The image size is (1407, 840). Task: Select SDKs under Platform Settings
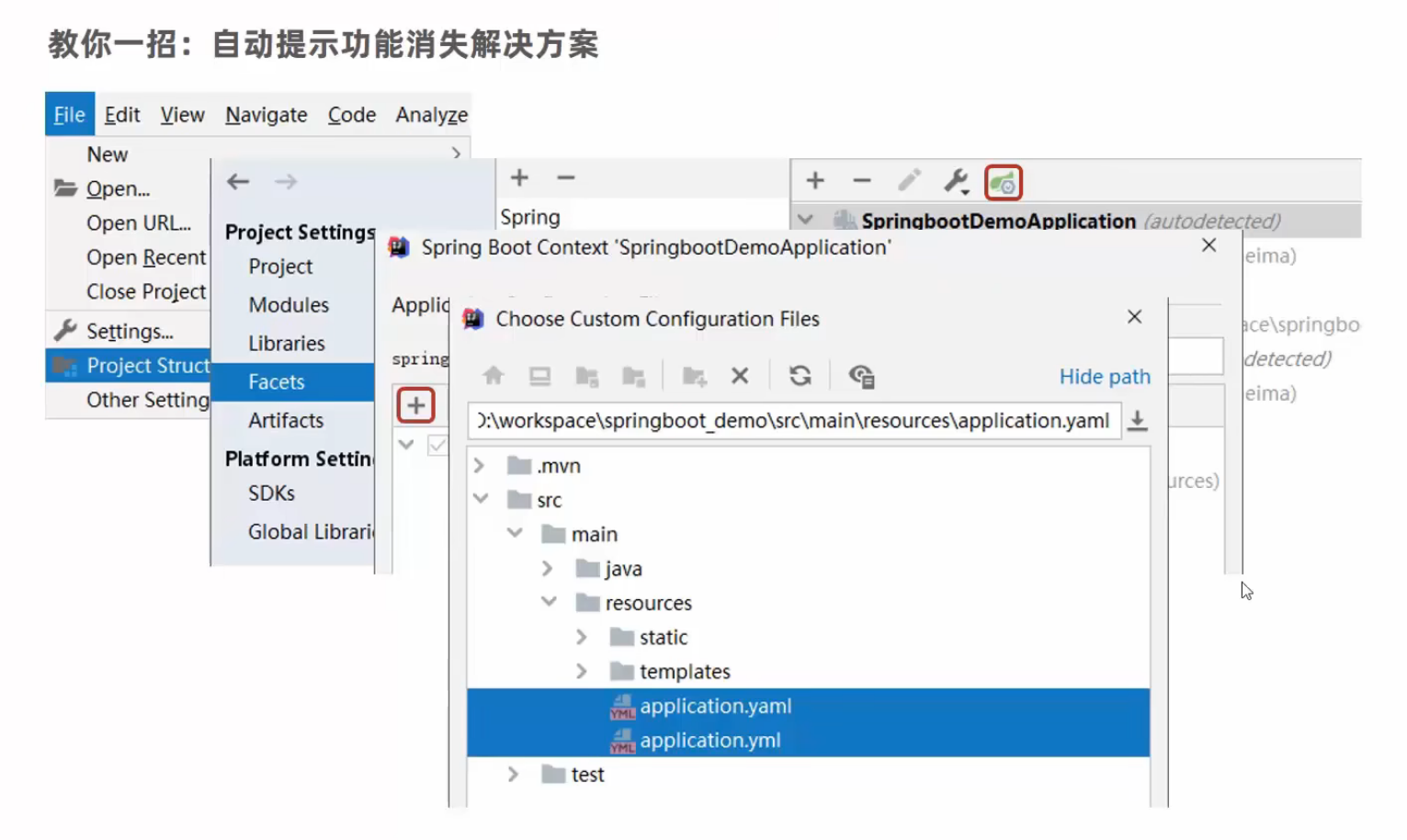point(272,494)
